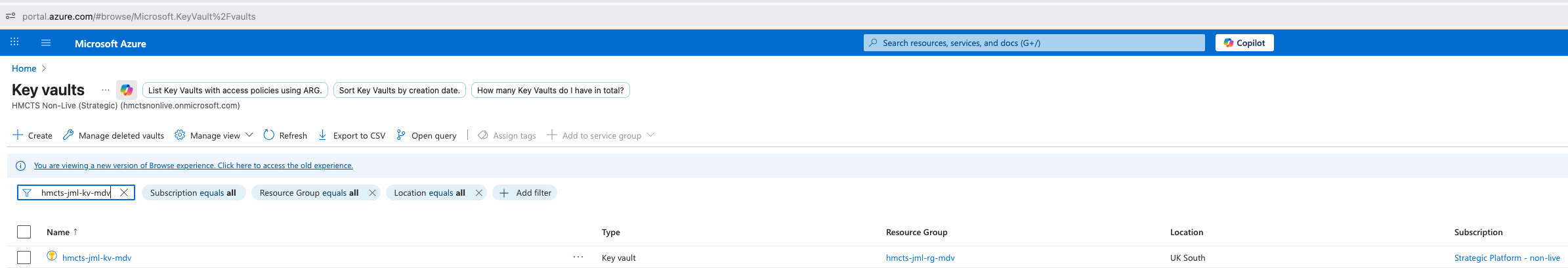Click the browser URL portal.azure.com address
This screenshot has height=268, width=1568.
coord(139,16)
